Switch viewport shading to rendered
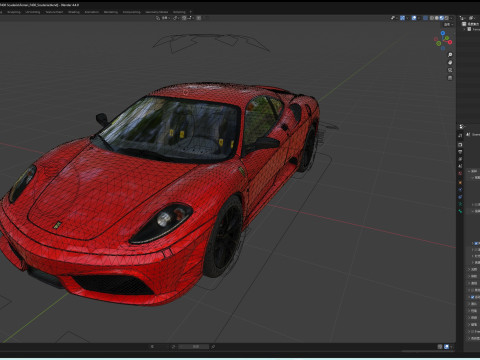Viewport: 480px width, 360px height. pos(446,18)
